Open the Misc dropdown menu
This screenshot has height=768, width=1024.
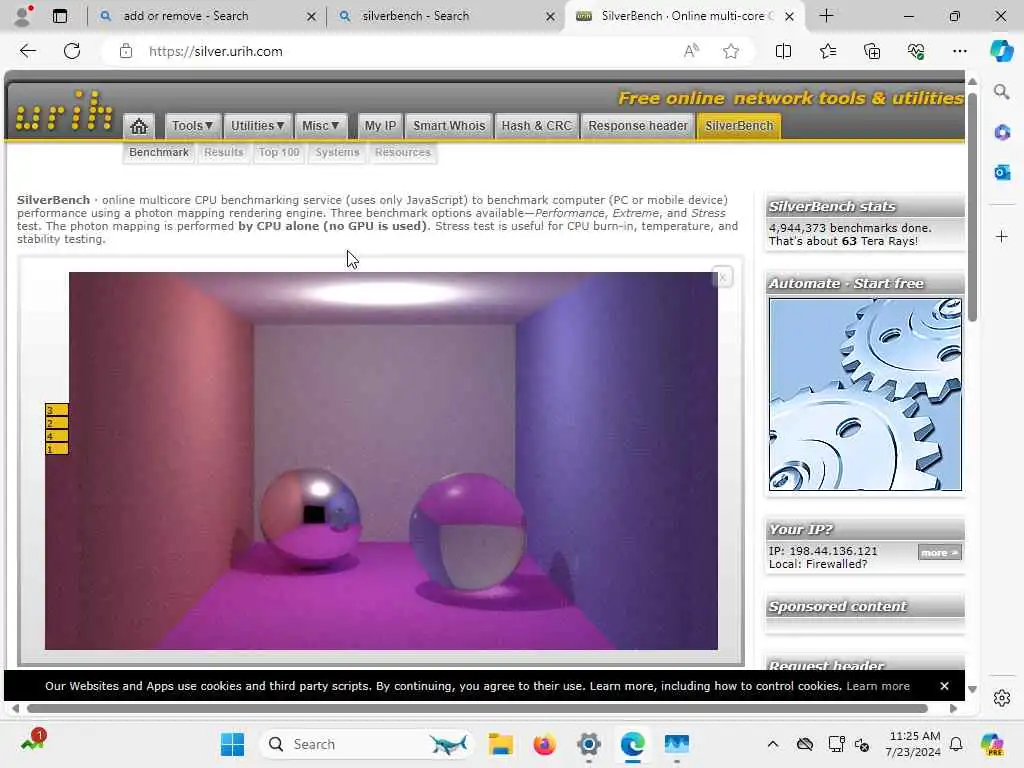[320, 126]
